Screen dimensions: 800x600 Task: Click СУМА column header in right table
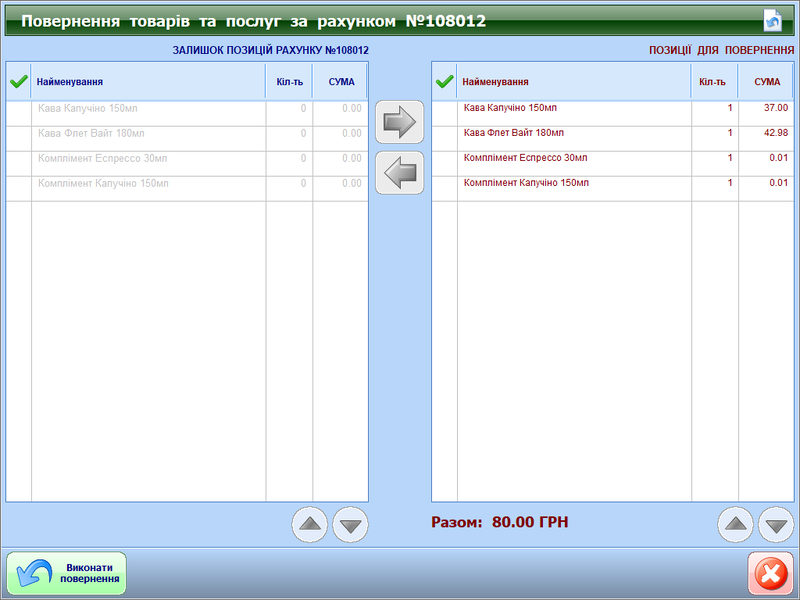tap(766, 82)
